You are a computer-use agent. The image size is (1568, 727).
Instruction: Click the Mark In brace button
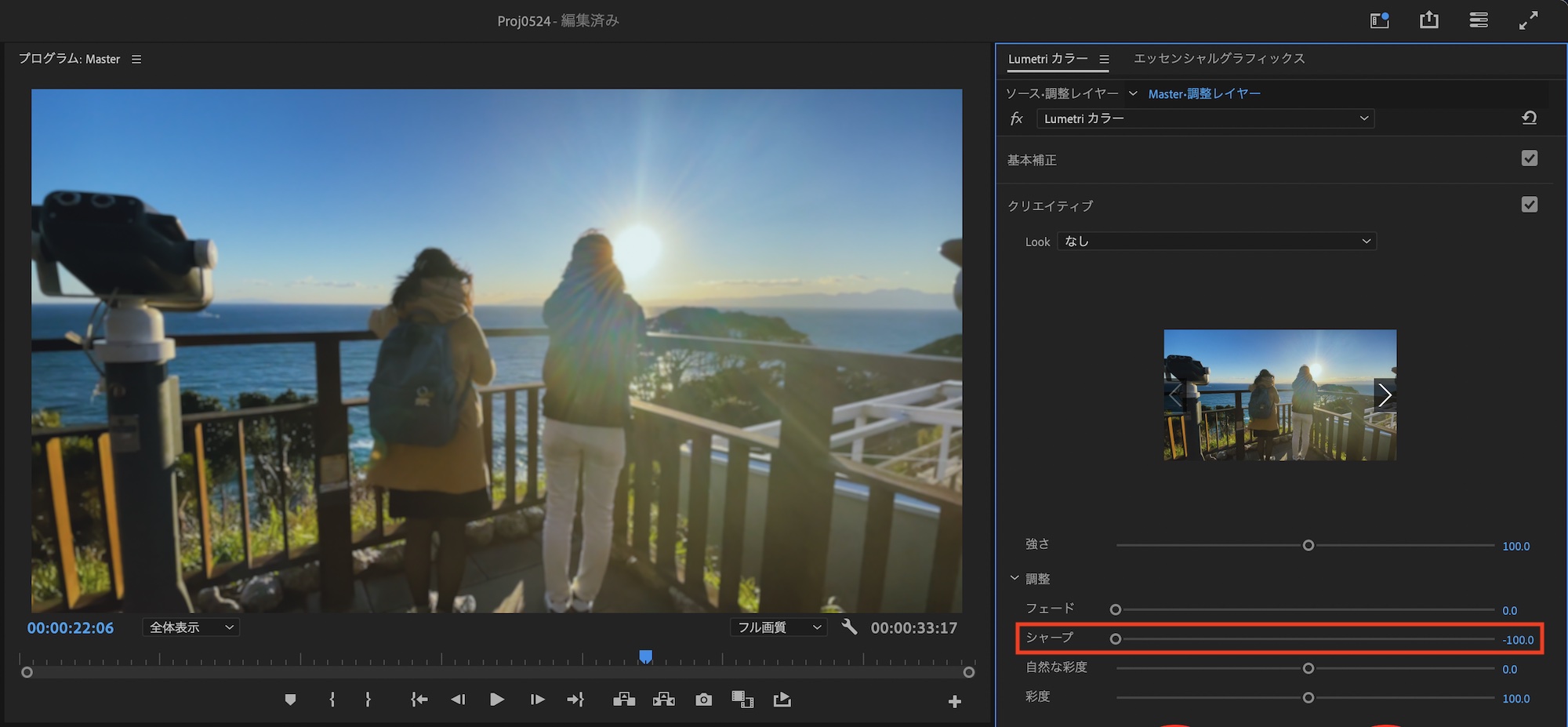point(332,700)
